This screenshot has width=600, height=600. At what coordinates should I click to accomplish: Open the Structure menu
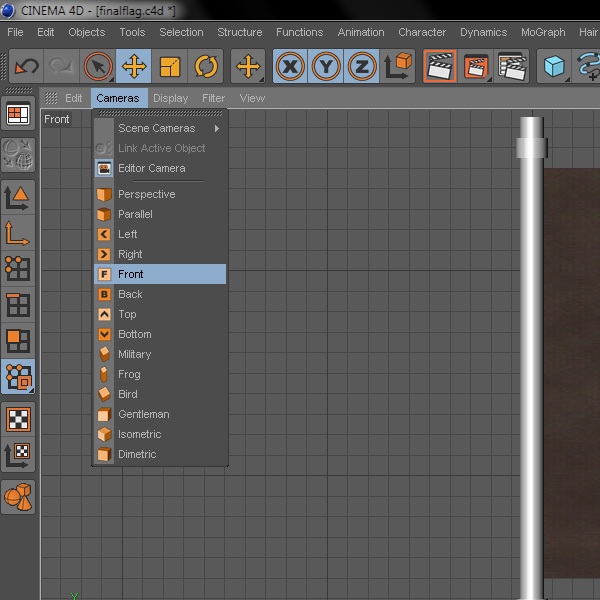[240, 32]
